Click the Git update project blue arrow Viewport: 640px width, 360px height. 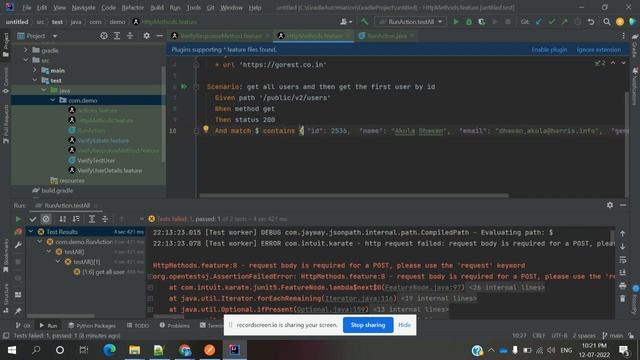539,22
